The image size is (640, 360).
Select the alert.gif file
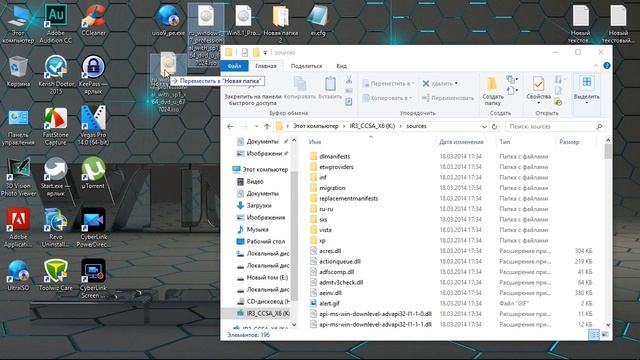pos(329,303)
